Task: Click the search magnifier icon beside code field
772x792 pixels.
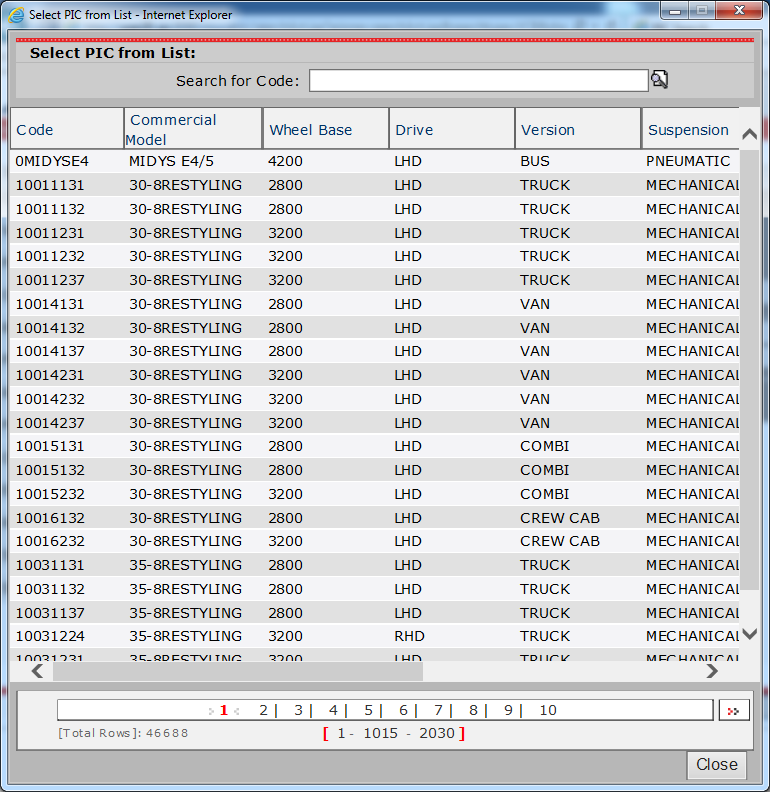Action: (x=659, y=80)
